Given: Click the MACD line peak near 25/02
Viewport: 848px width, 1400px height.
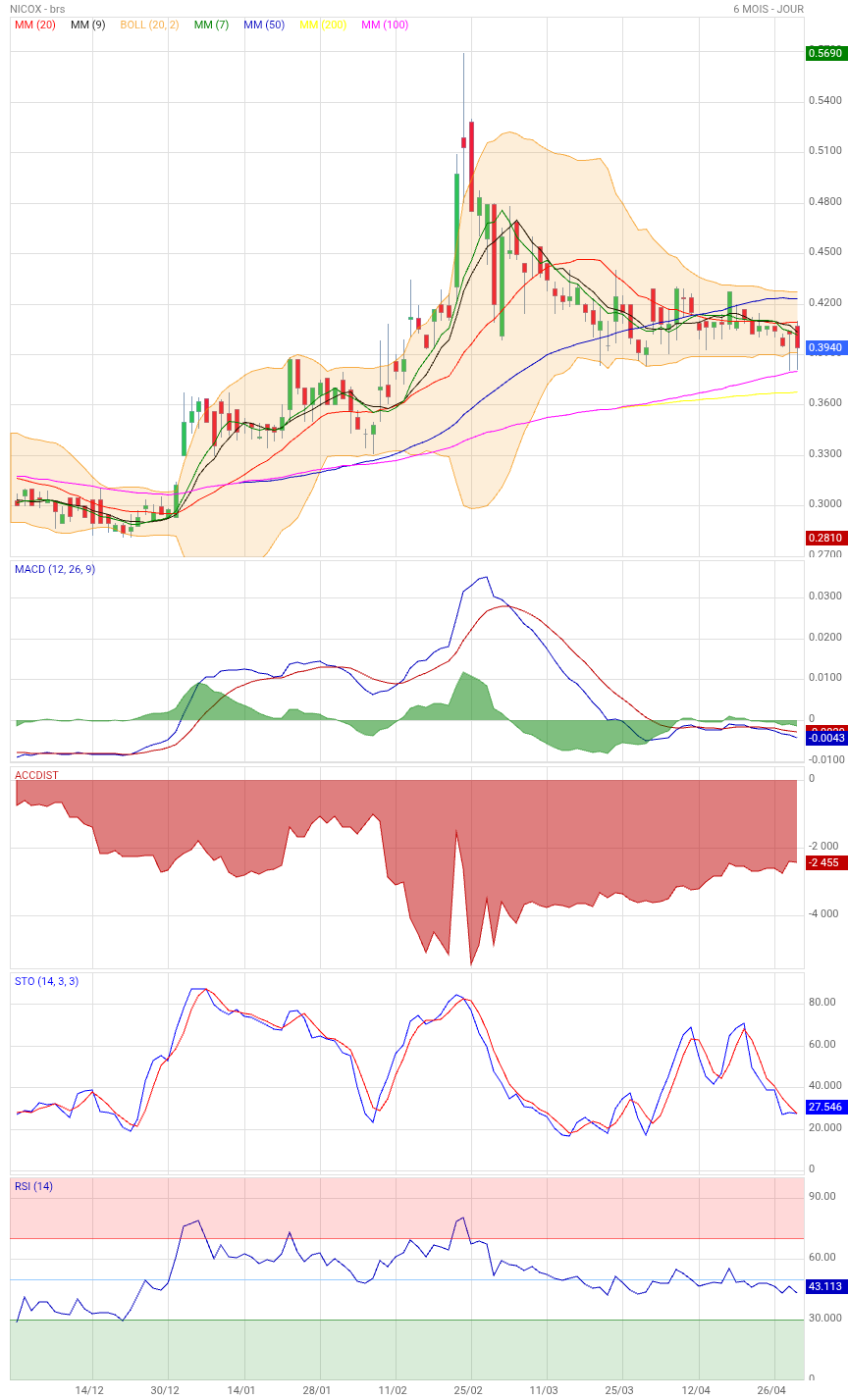Looking at the screenshot, I should click(x=485, y=578).
